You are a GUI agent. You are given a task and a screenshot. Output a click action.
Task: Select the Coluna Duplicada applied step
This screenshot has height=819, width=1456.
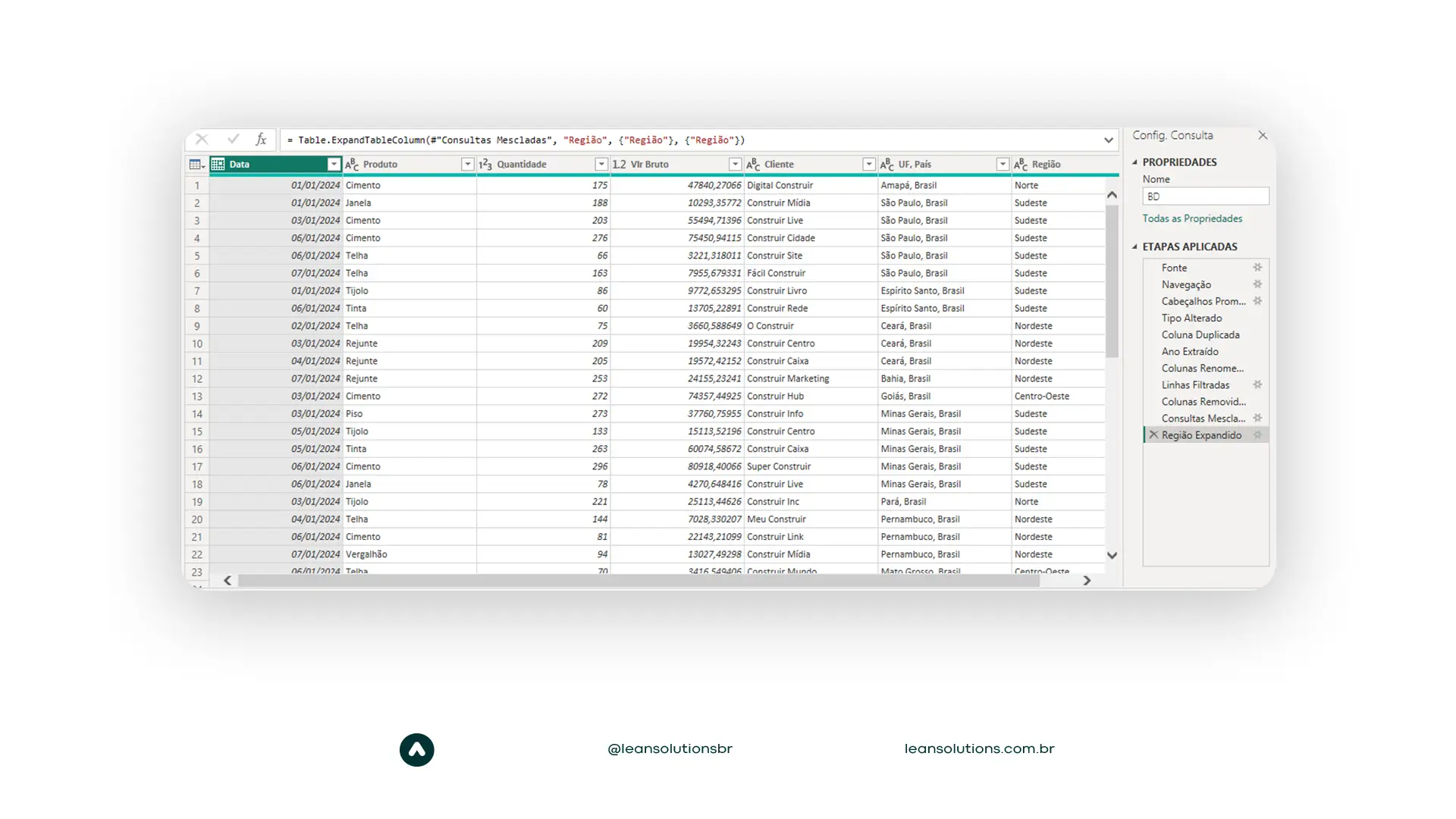(x=1206, y=334)
